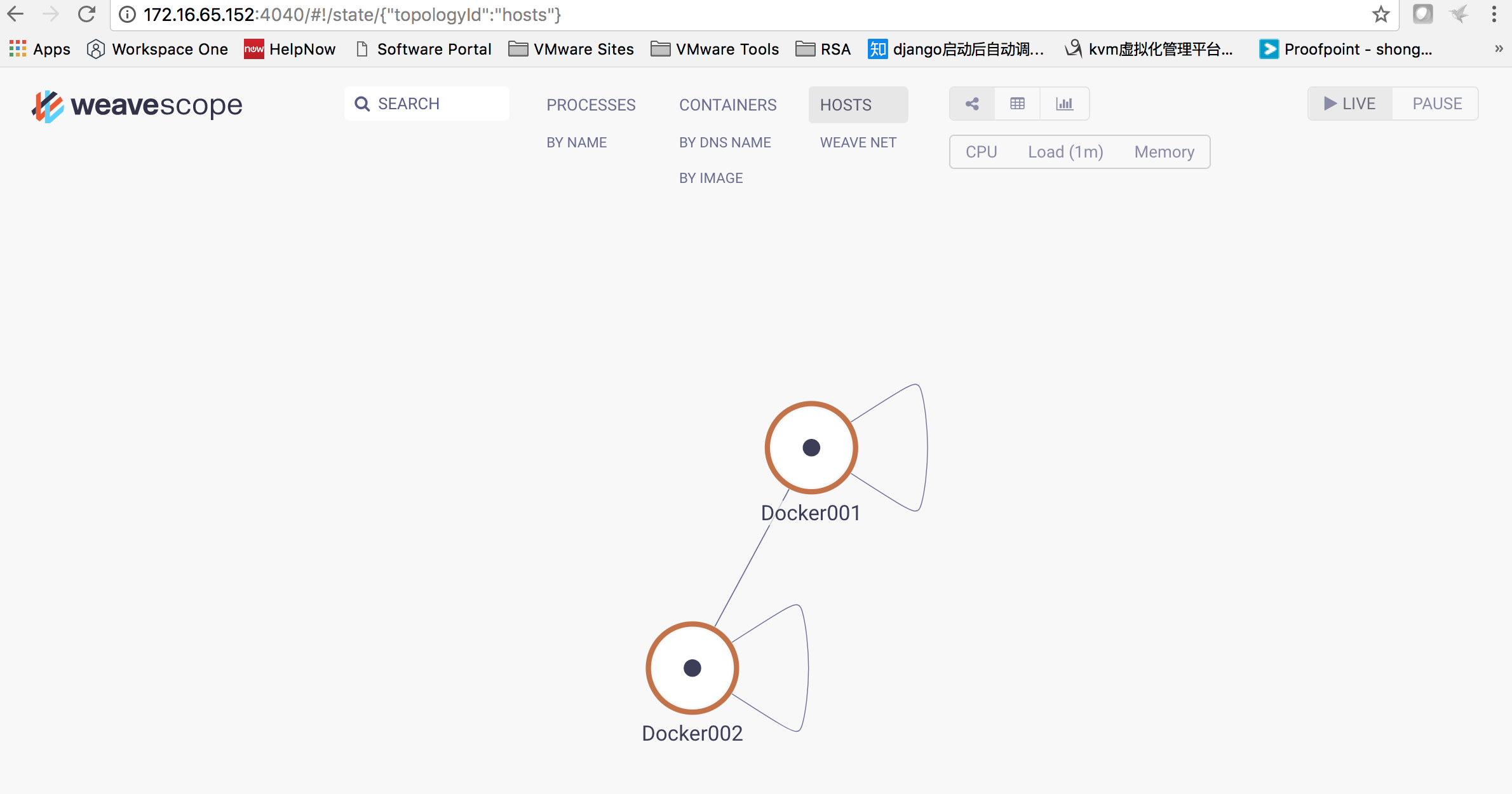The width and height of the screenshot is (1512, 794).
Task: Switch to table view icon
Action: coord(1017,104)
